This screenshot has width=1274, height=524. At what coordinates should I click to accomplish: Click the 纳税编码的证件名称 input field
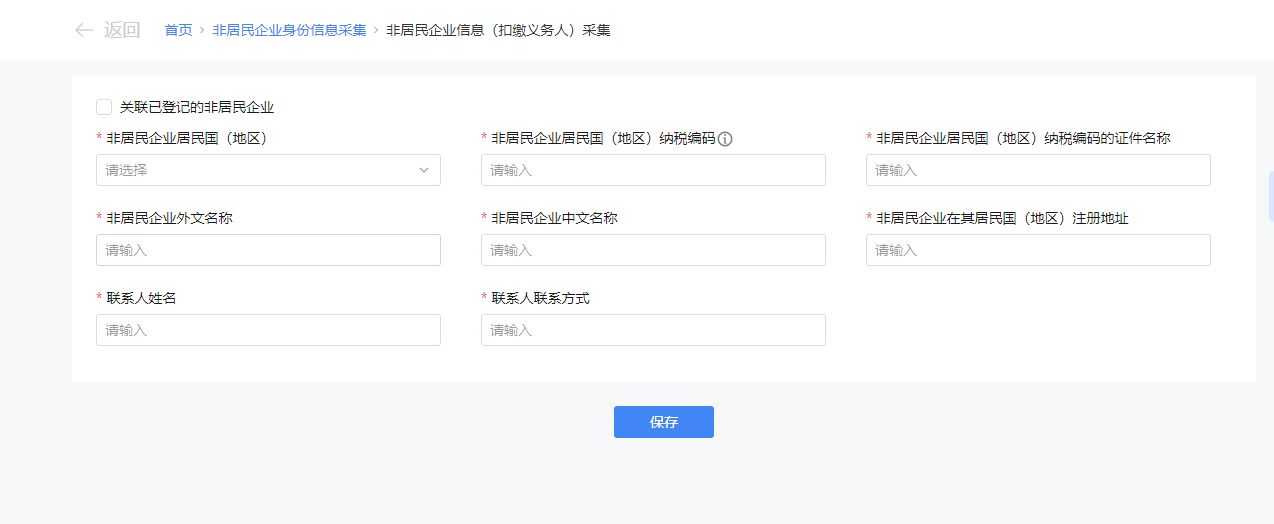click(x=1038, y=170)
